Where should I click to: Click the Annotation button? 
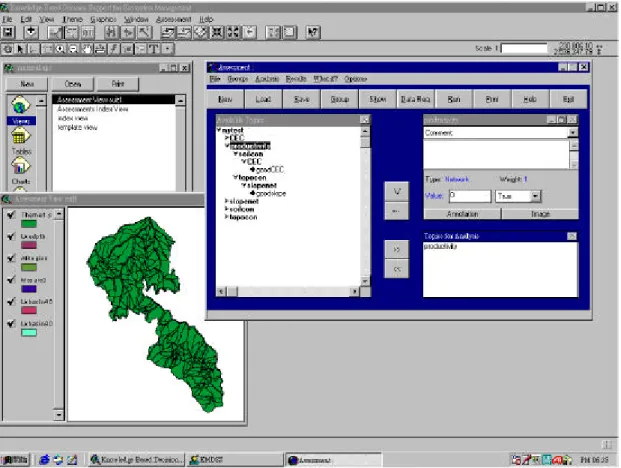462,214
